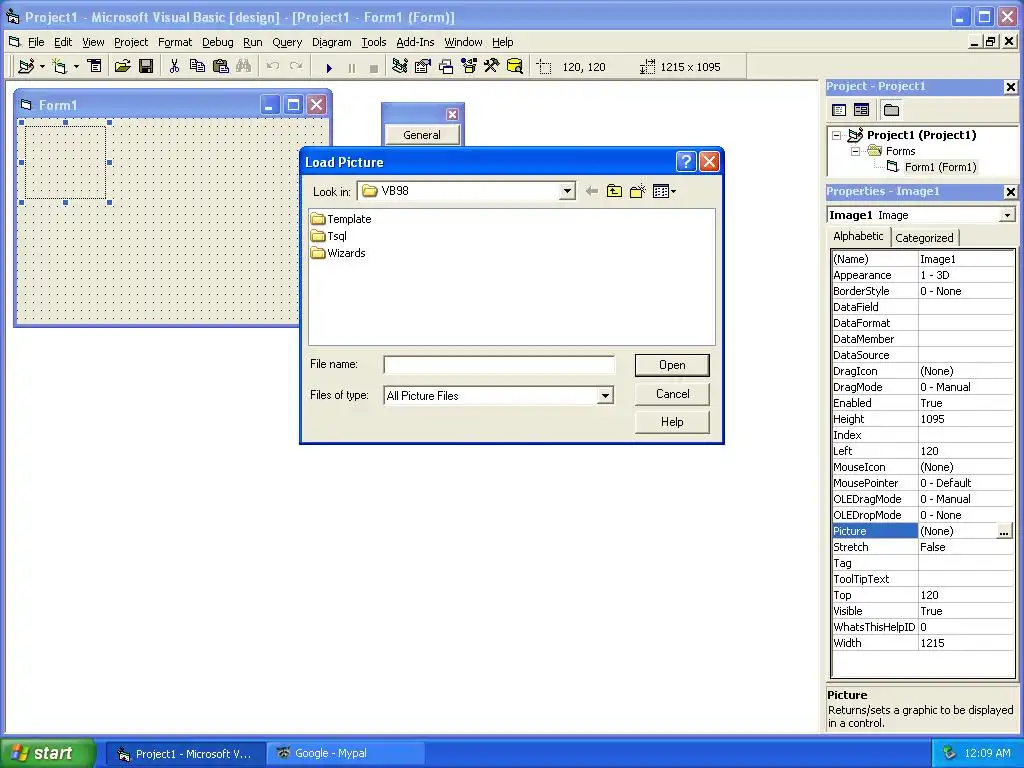Click the Start run arrow
The image size is (1024, 768).
click(x=329, y=68)
